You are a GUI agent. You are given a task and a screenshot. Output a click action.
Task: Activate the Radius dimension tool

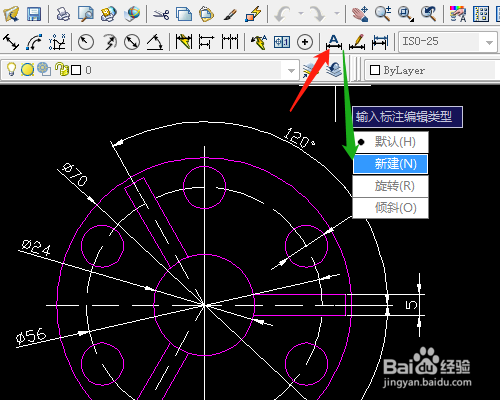(86, 42)
